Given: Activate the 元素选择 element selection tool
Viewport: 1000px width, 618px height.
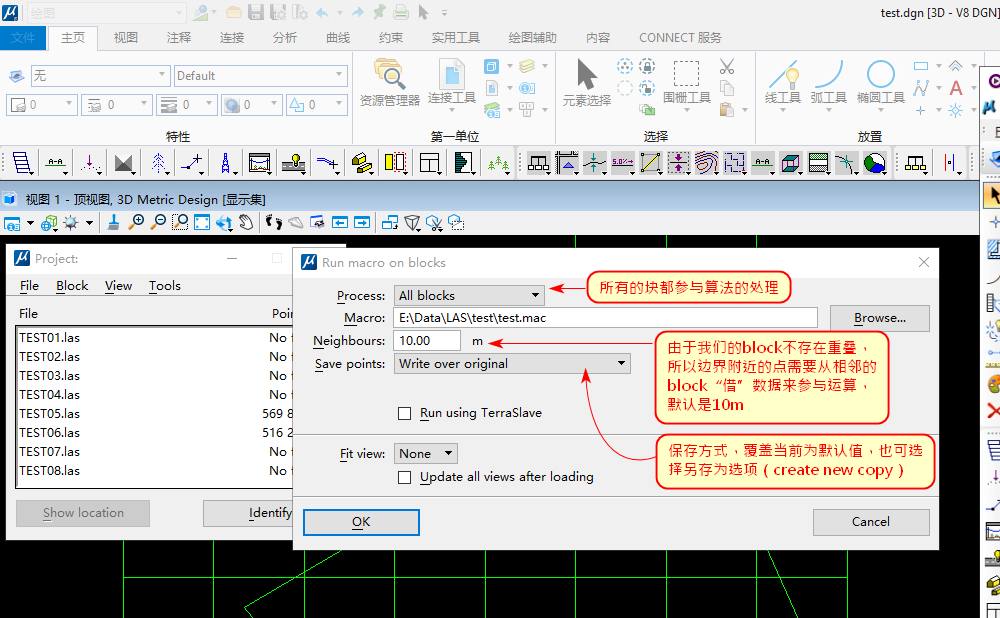Looking at the screenshot, I should 587,83.
